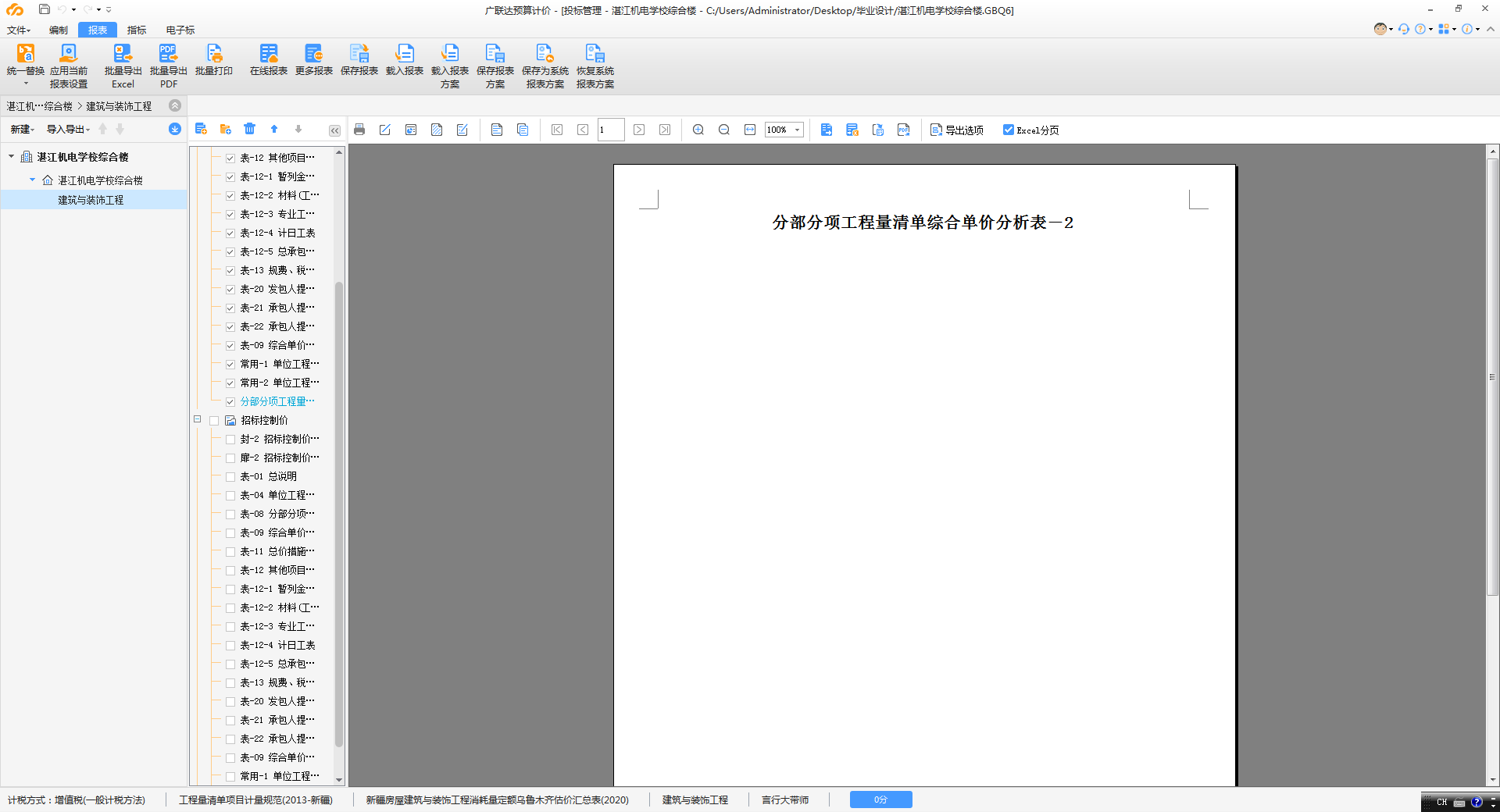This screenshot has height=812, width=1500.
Task: Click 批量导出 PDF icon
Action: (168, 66)
